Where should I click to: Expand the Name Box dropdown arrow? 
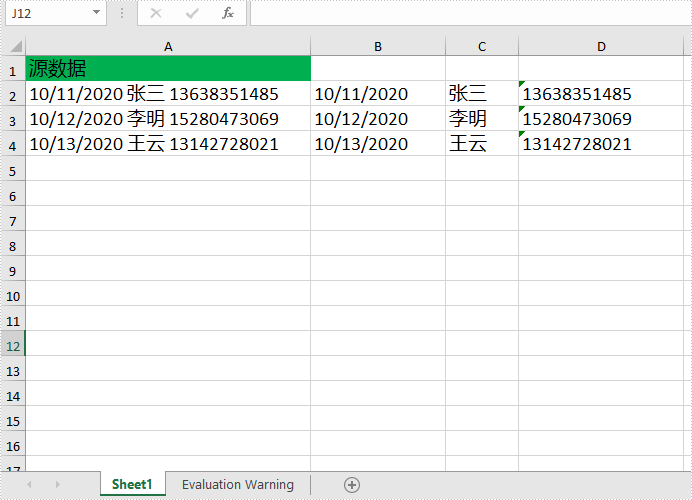[96, 12]
